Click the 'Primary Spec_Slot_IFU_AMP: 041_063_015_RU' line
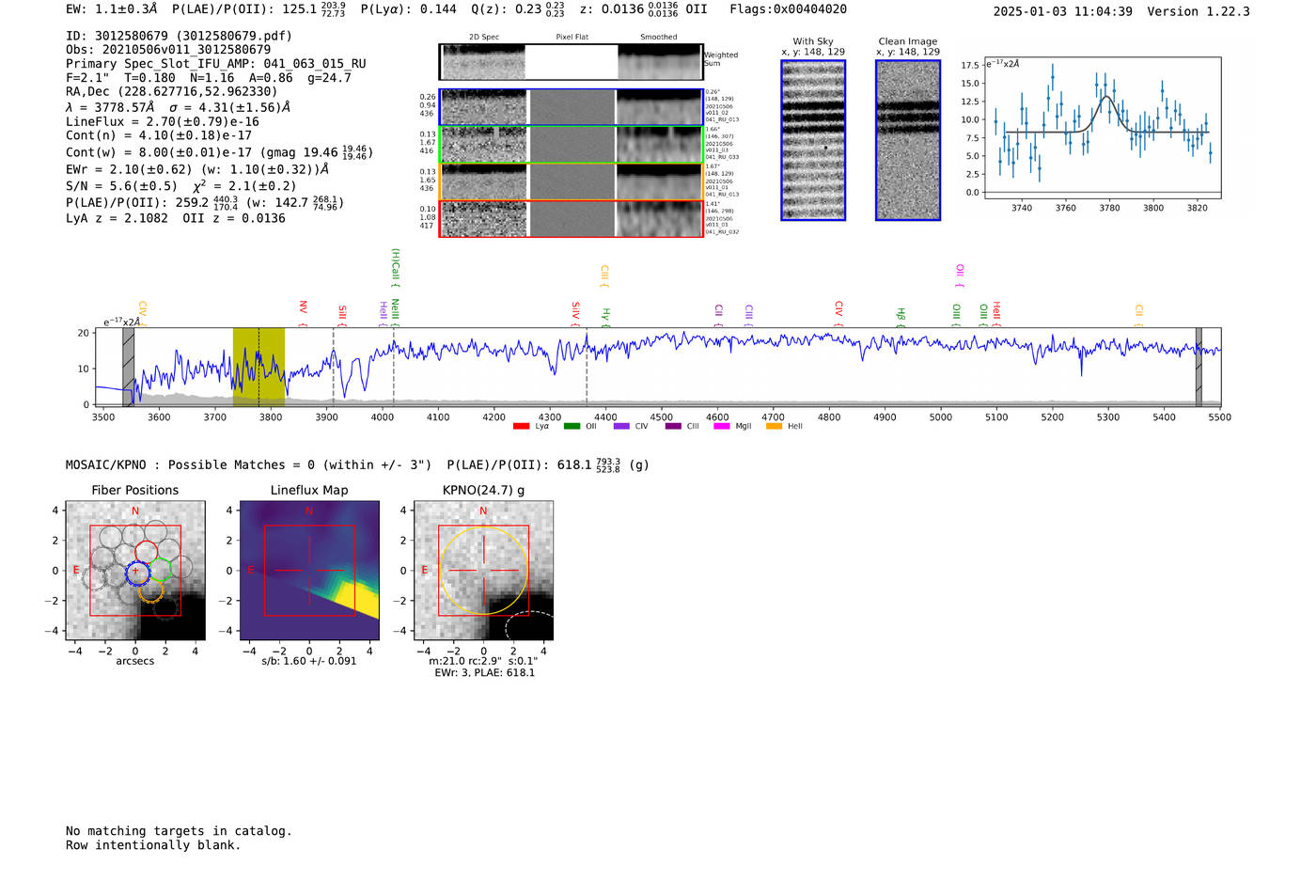Viewport: 1316px width, 896px height. point(216,64)
